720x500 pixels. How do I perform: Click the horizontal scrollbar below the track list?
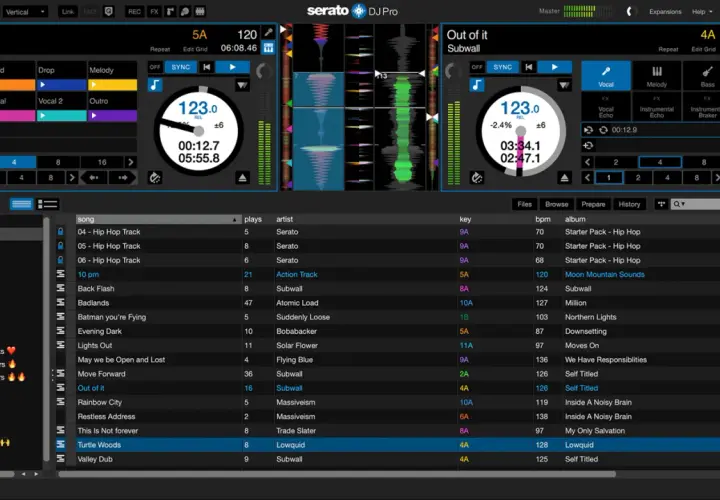tap(338, 474)
